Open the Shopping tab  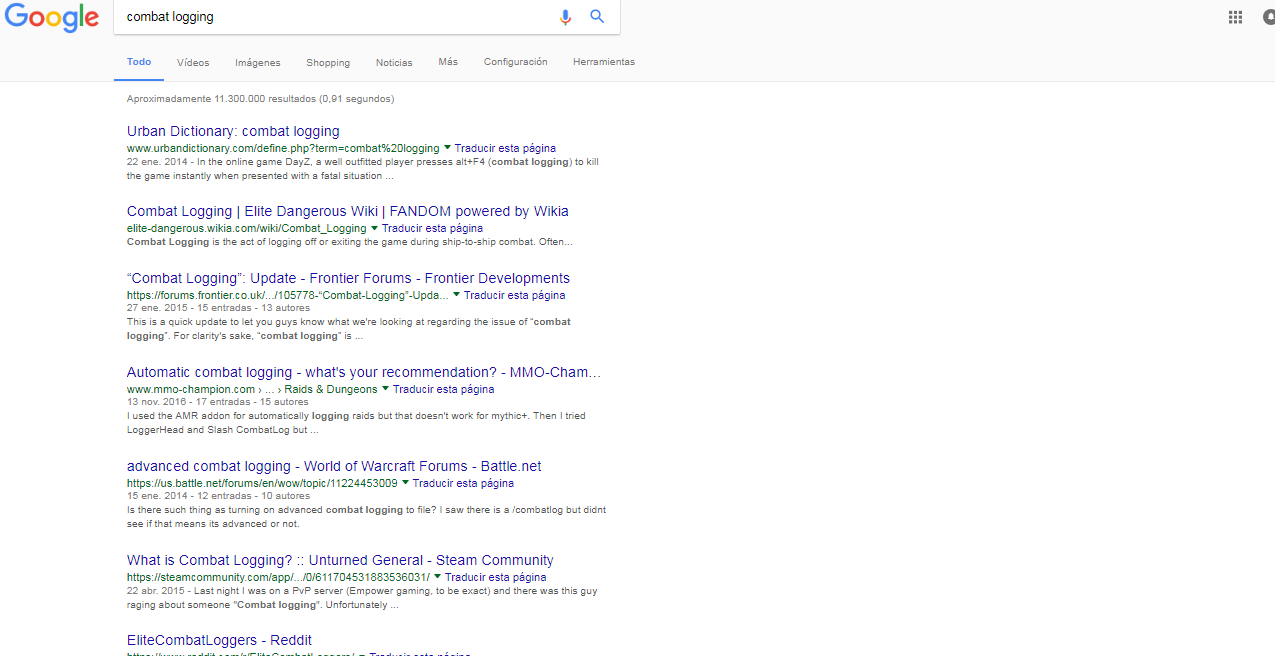click(x=328, y=62)
